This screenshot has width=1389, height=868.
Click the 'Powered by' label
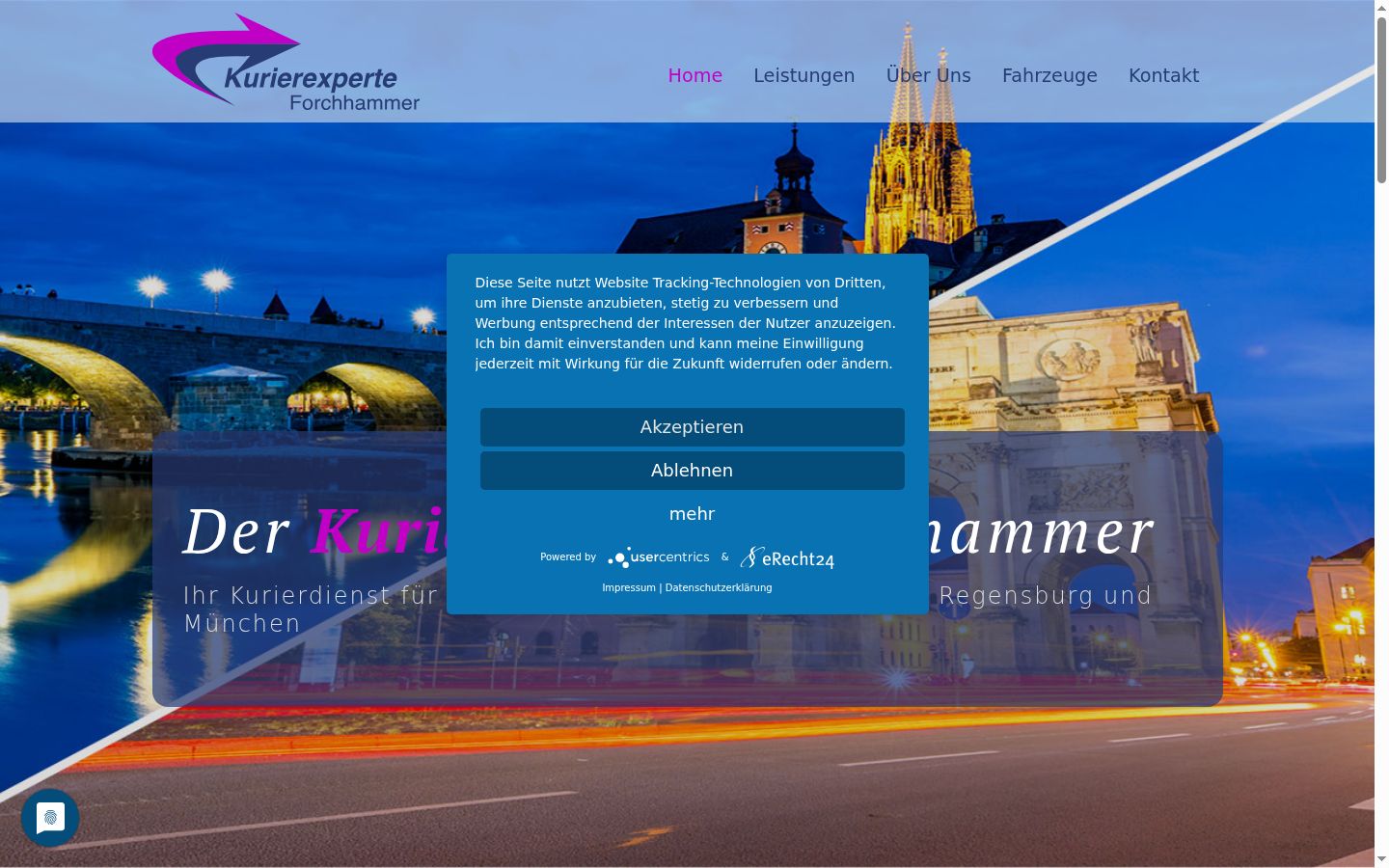(x=568, y=557)
